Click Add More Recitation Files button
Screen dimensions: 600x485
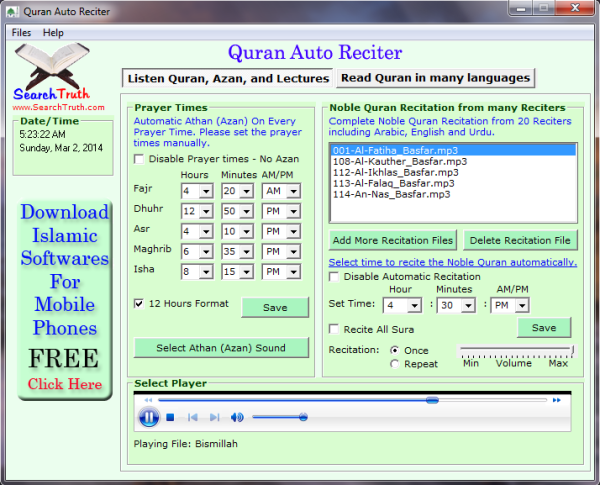pyautogui.click(x=393, y=240)
